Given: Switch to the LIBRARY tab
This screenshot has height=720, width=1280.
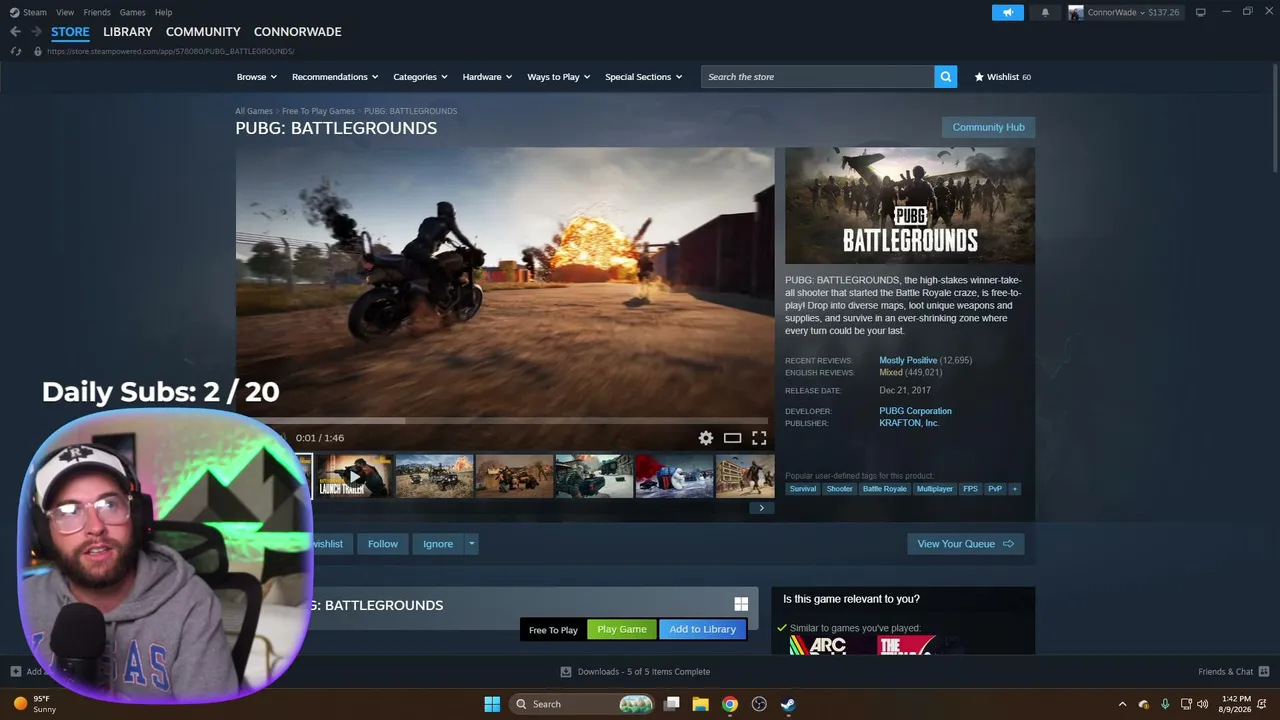Looking at the screenshot, I should coord(128,32).
